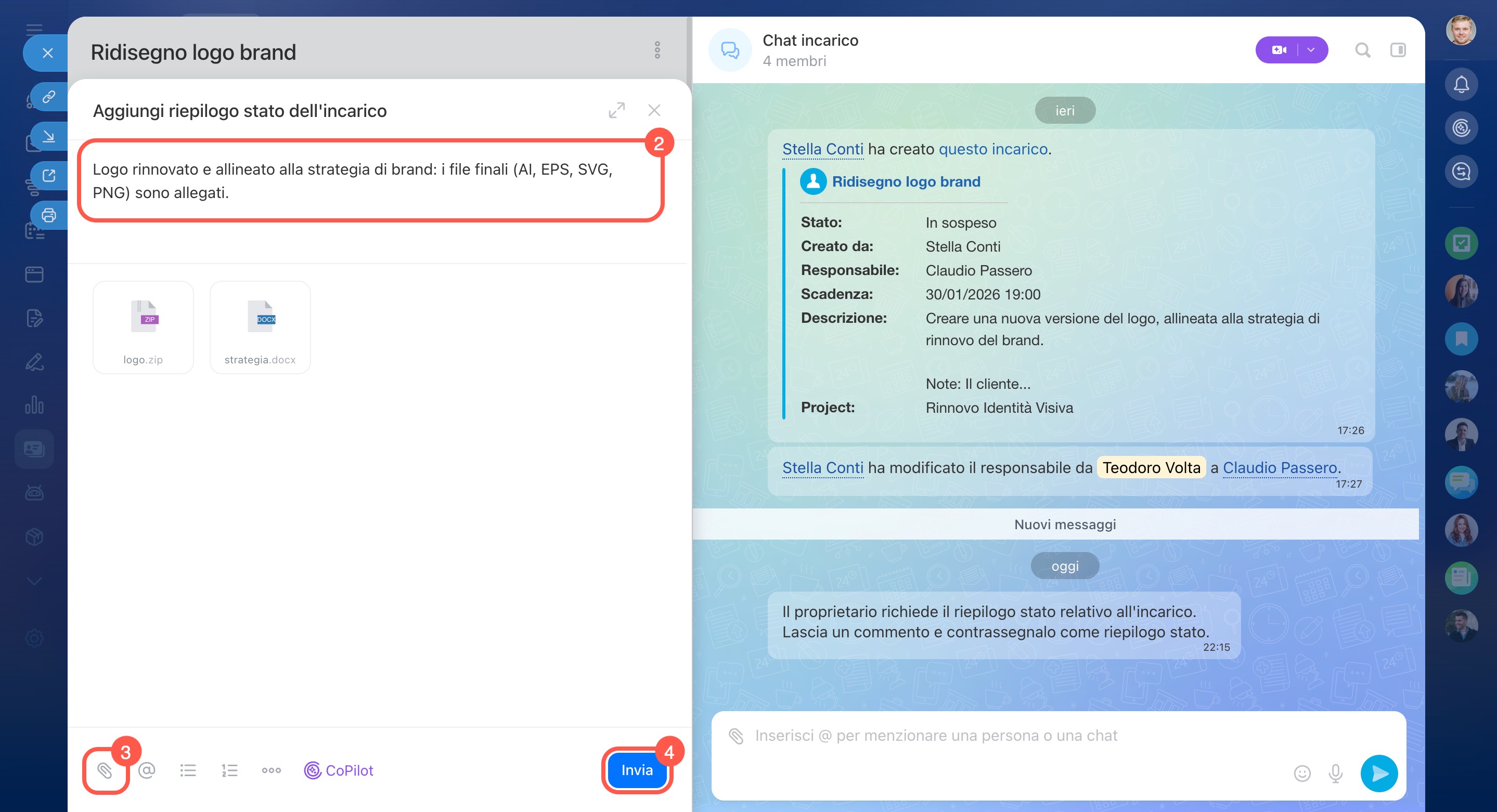The image size is (1497, 812).
Task: Open the task three-dot options menu
Action: pos(657,50)
